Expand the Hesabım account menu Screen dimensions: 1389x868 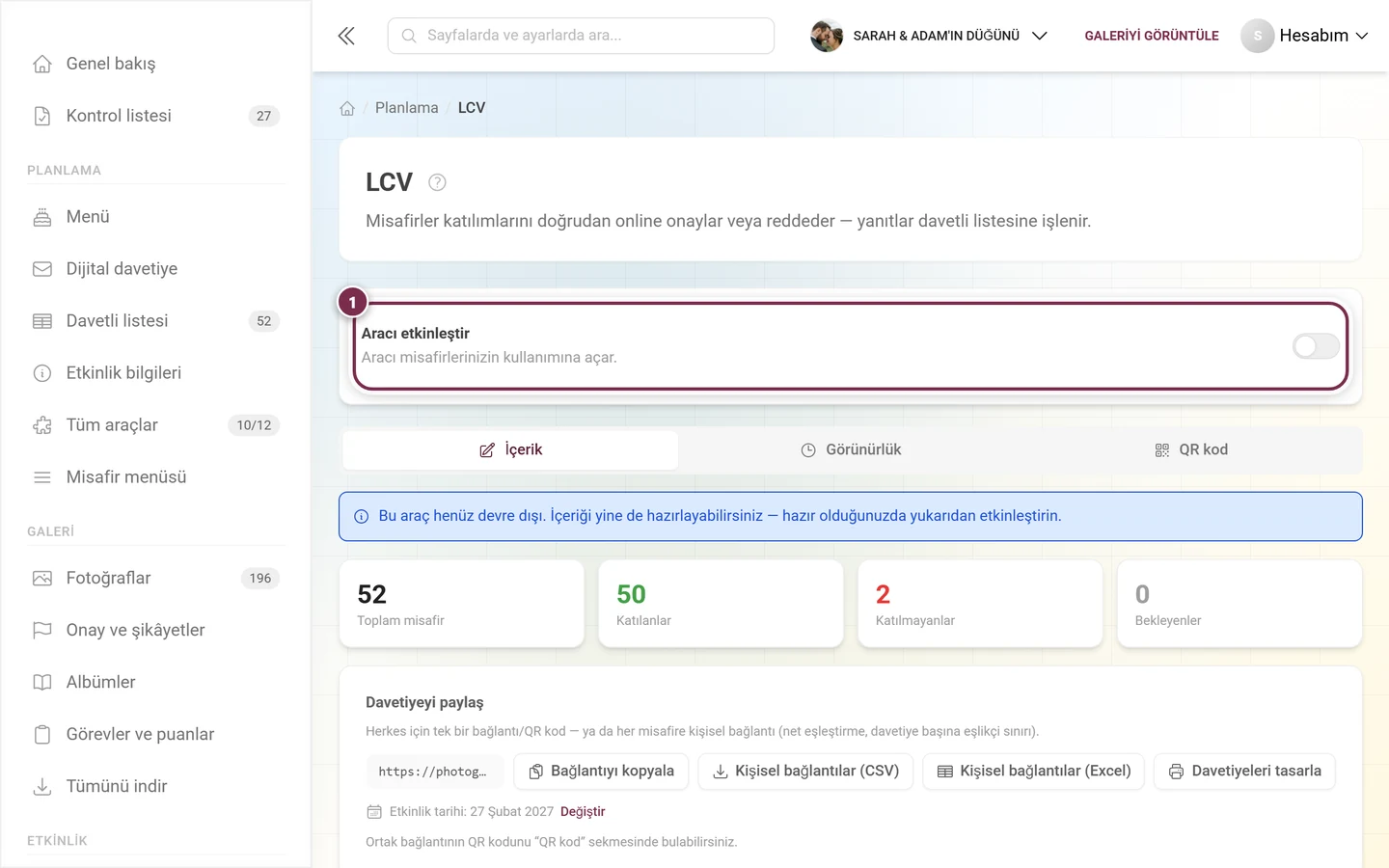click(x=1305, y=36)
